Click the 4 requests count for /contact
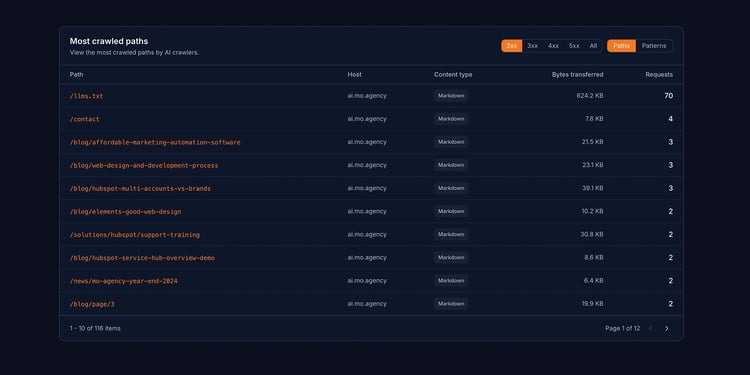Viewport: 750px width, 375px height. coord(671,119)
